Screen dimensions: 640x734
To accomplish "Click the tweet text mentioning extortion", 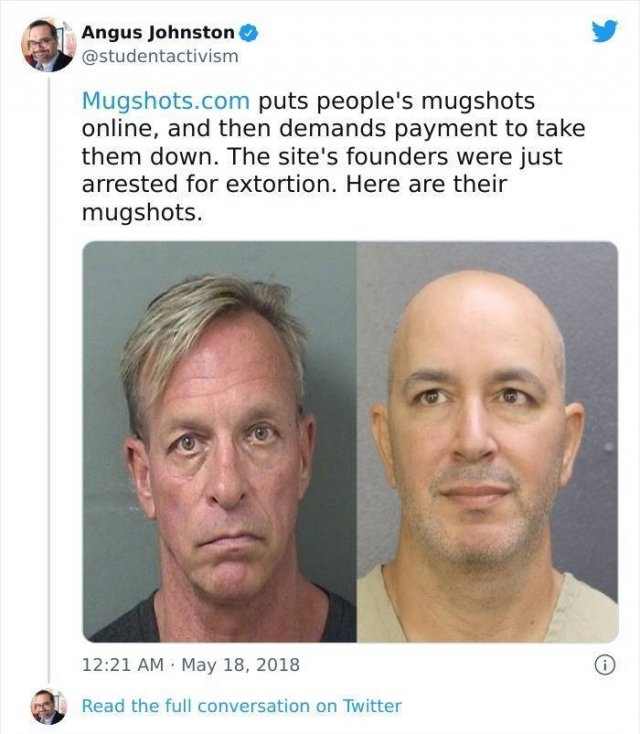I will 333,156.
